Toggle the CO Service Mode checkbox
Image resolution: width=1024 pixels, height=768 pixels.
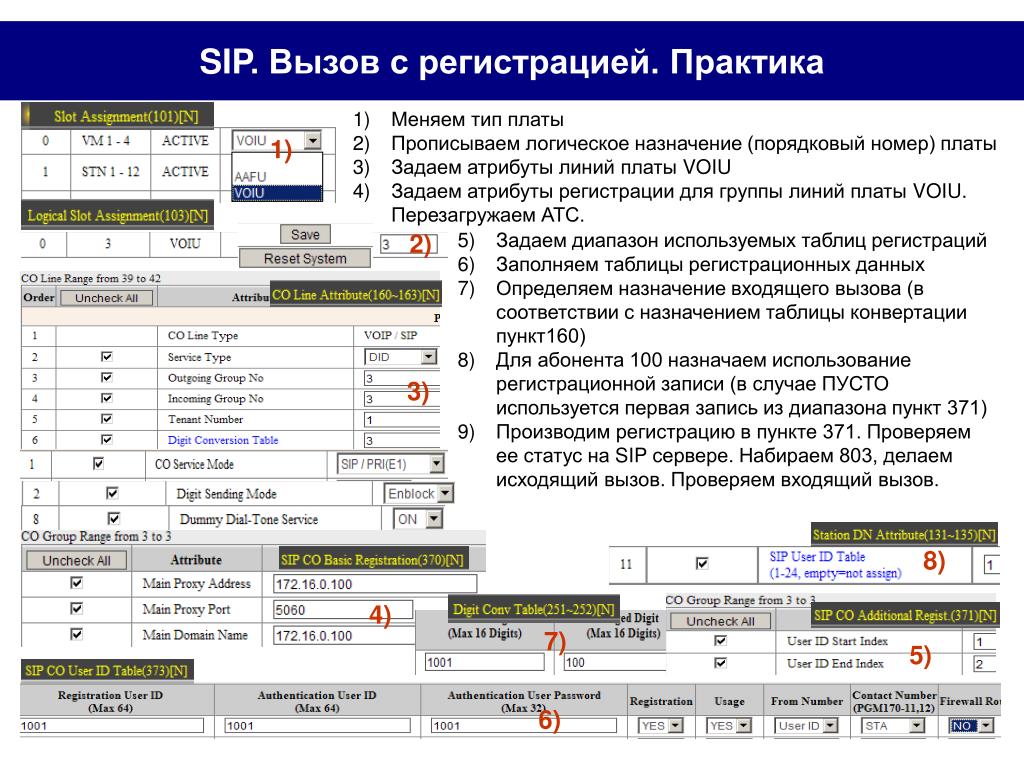tap(98, 464)
